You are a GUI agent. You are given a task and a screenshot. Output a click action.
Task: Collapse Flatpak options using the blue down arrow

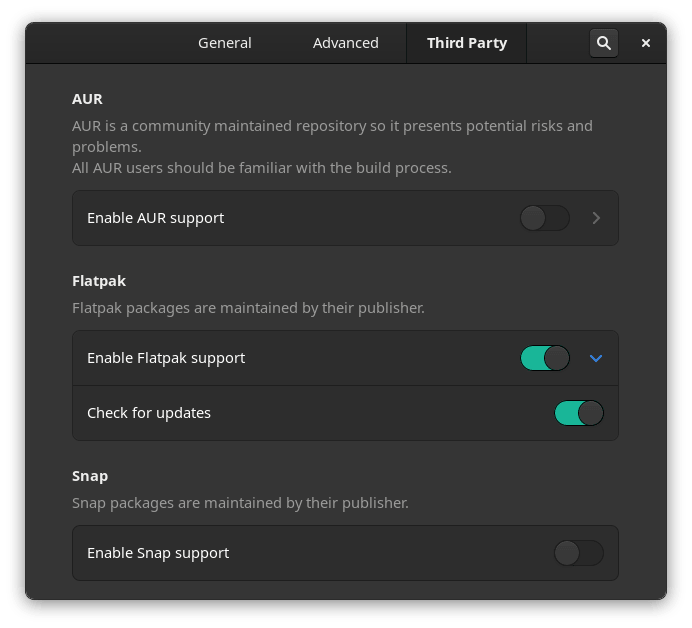(x=596, y=358)
